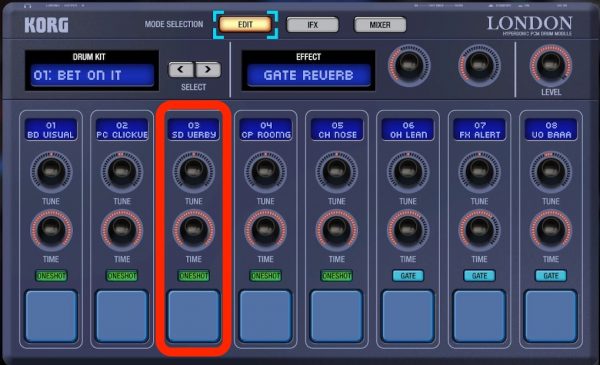Click the TUNE knob of 04 CP ROOMG
Image resolution: width=600 pixels, height=365 pixels.
tap(265, 172)
